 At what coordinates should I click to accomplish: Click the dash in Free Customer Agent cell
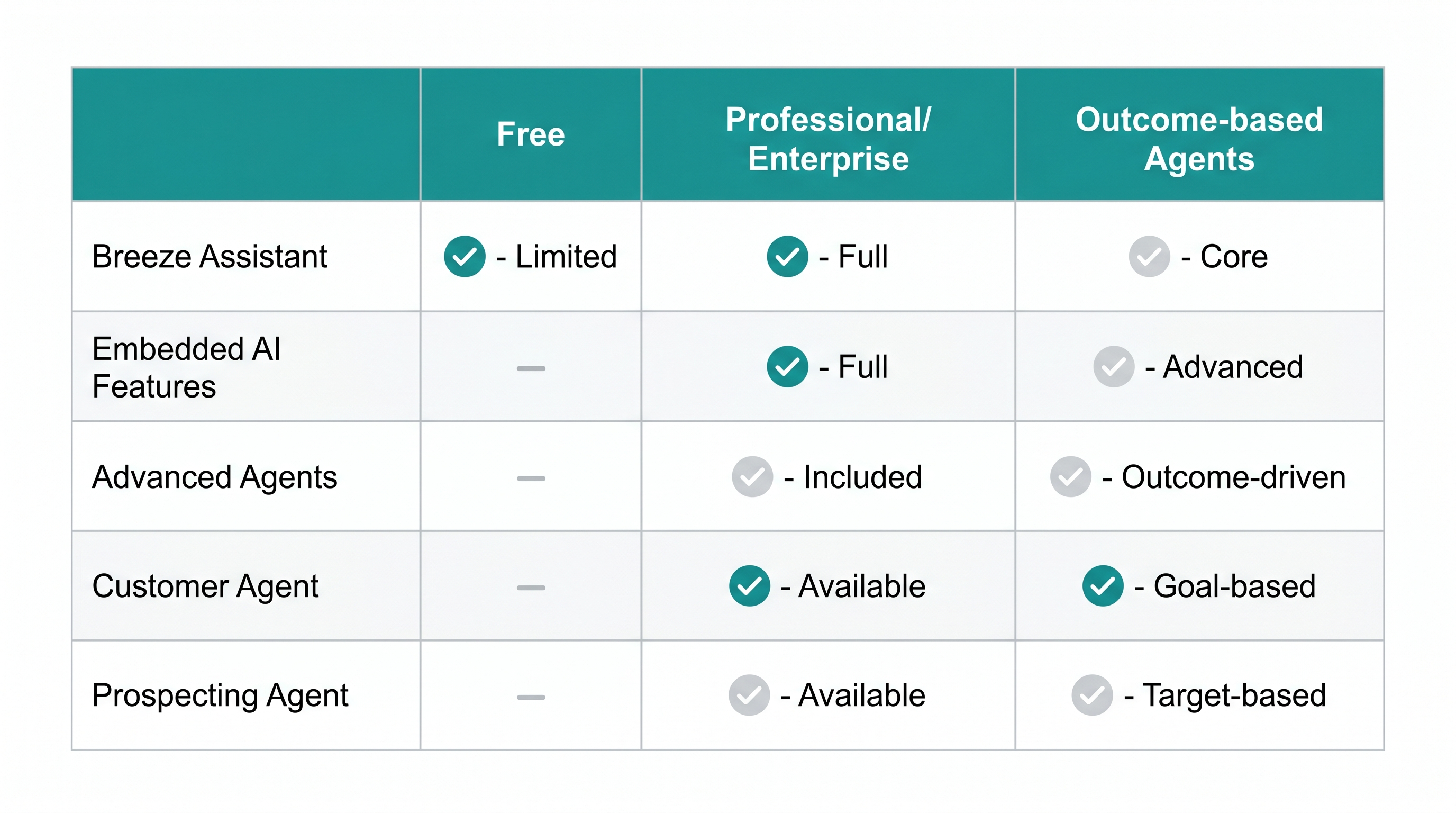pyautogui.click(x=531, y=588)
